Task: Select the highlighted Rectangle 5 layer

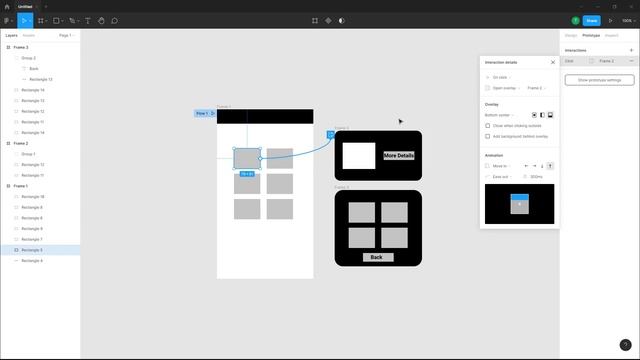Action: pos(40,250)
